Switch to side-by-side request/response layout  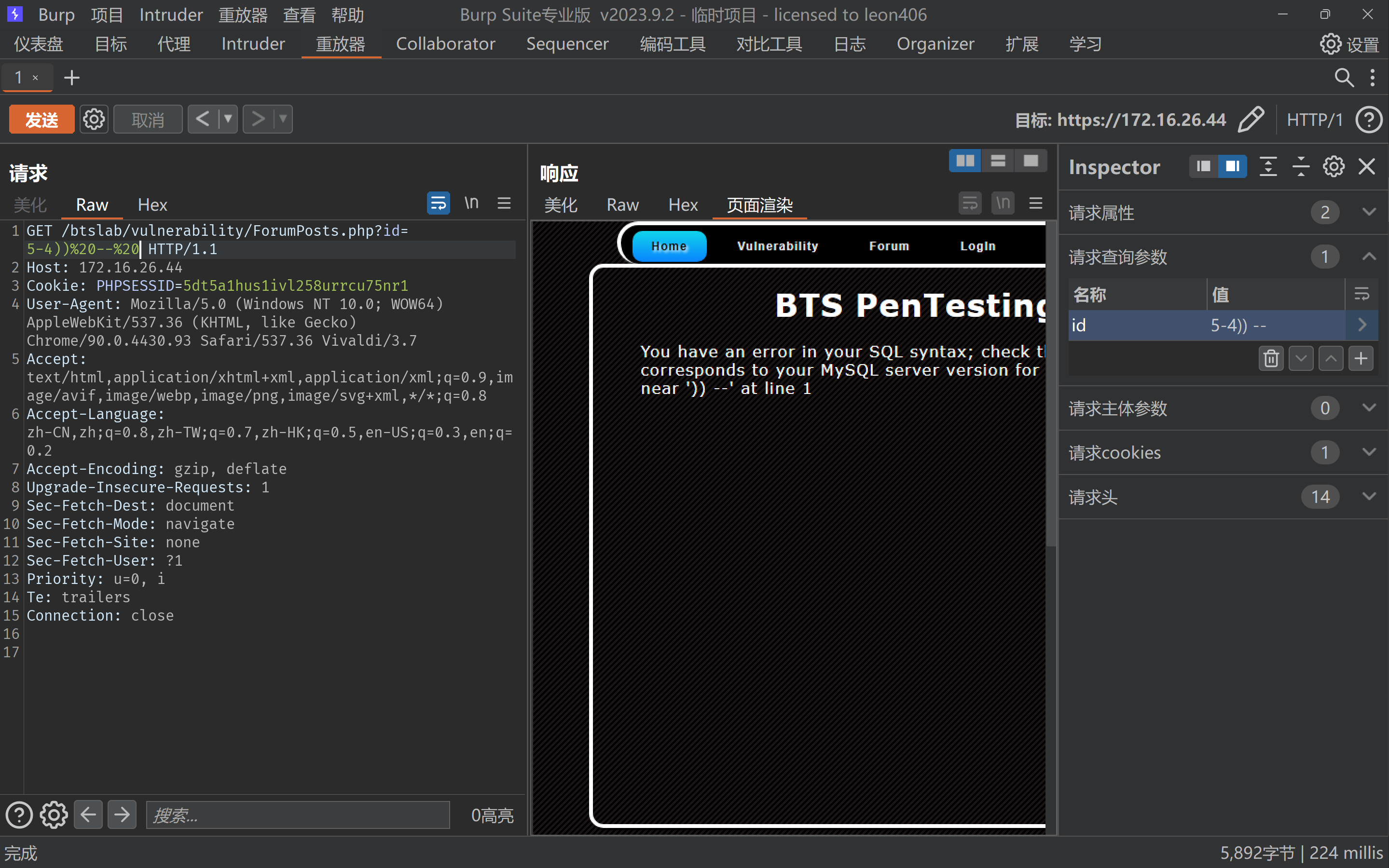964,161
